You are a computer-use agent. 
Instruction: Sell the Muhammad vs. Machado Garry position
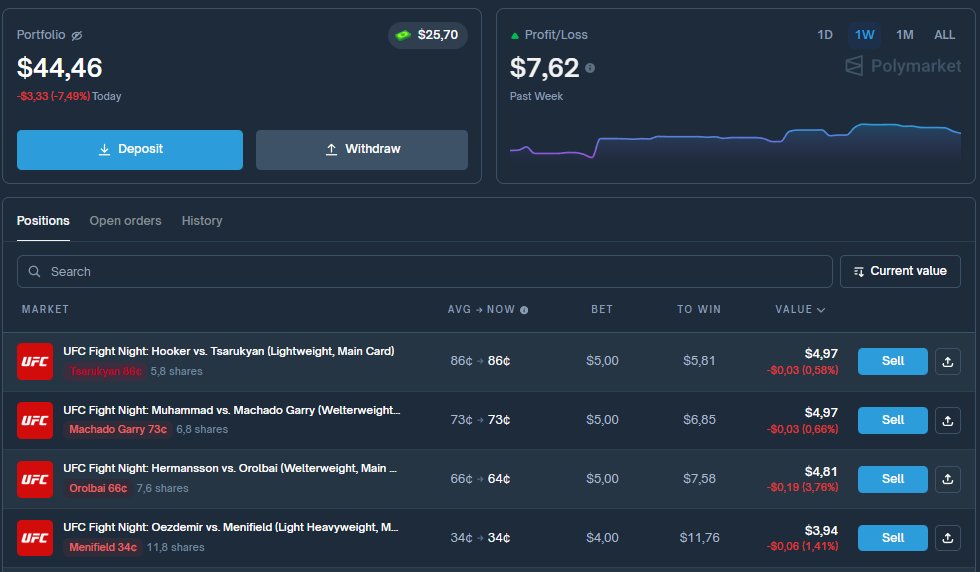click(x=892, y=420)
